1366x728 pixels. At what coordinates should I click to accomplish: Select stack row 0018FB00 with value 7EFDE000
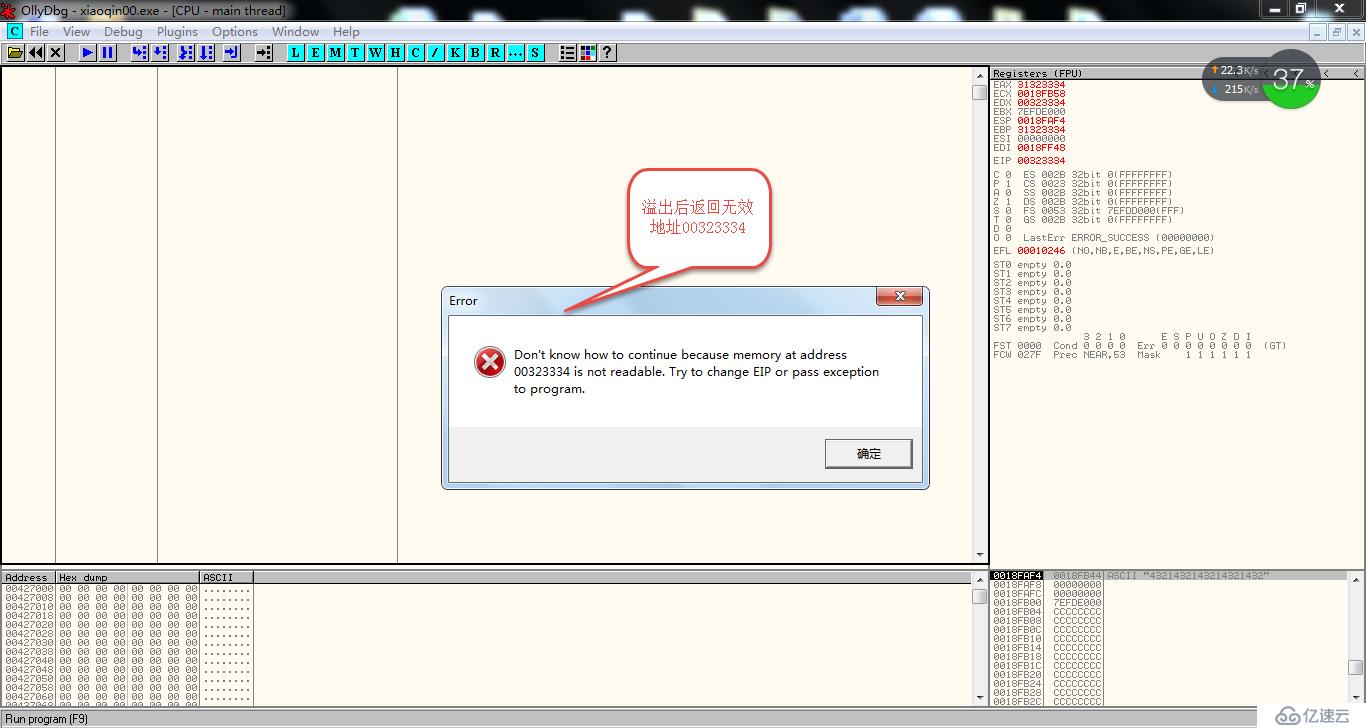click(1168, 603)
